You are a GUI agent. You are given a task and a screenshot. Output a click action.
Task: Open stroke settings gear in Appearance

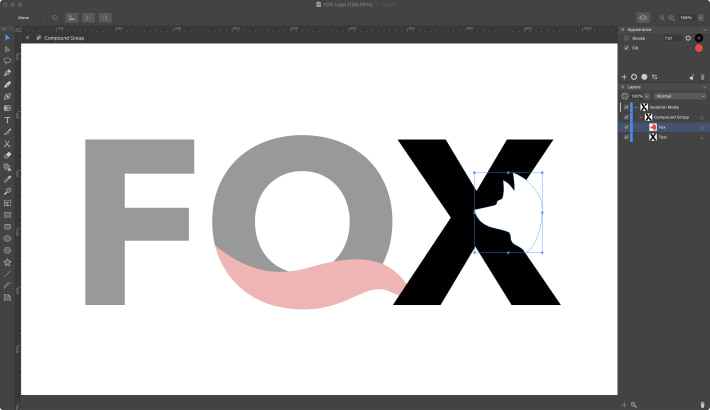[688, 38]
